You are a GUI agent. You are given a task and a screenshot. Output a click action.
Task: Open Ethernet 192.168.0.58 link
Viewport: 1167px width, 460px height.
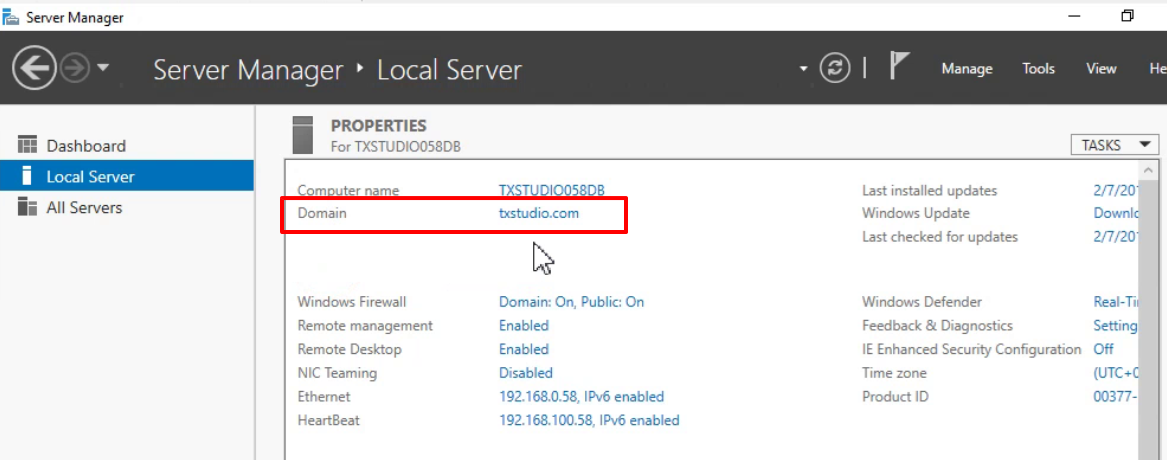pos(581,397)
